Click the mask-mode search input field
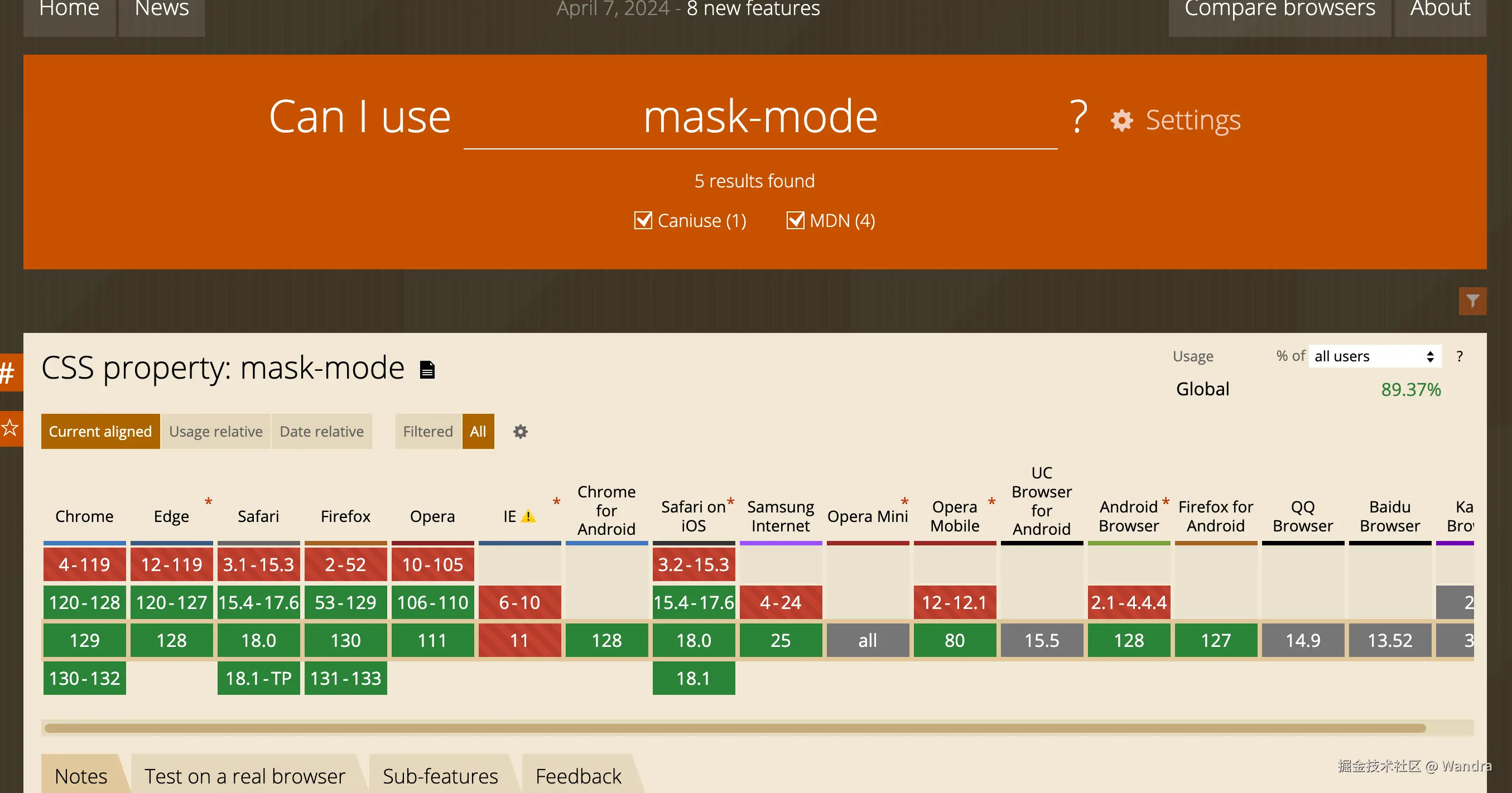This screenshot has height=793, width=1512. pos(760,117)
